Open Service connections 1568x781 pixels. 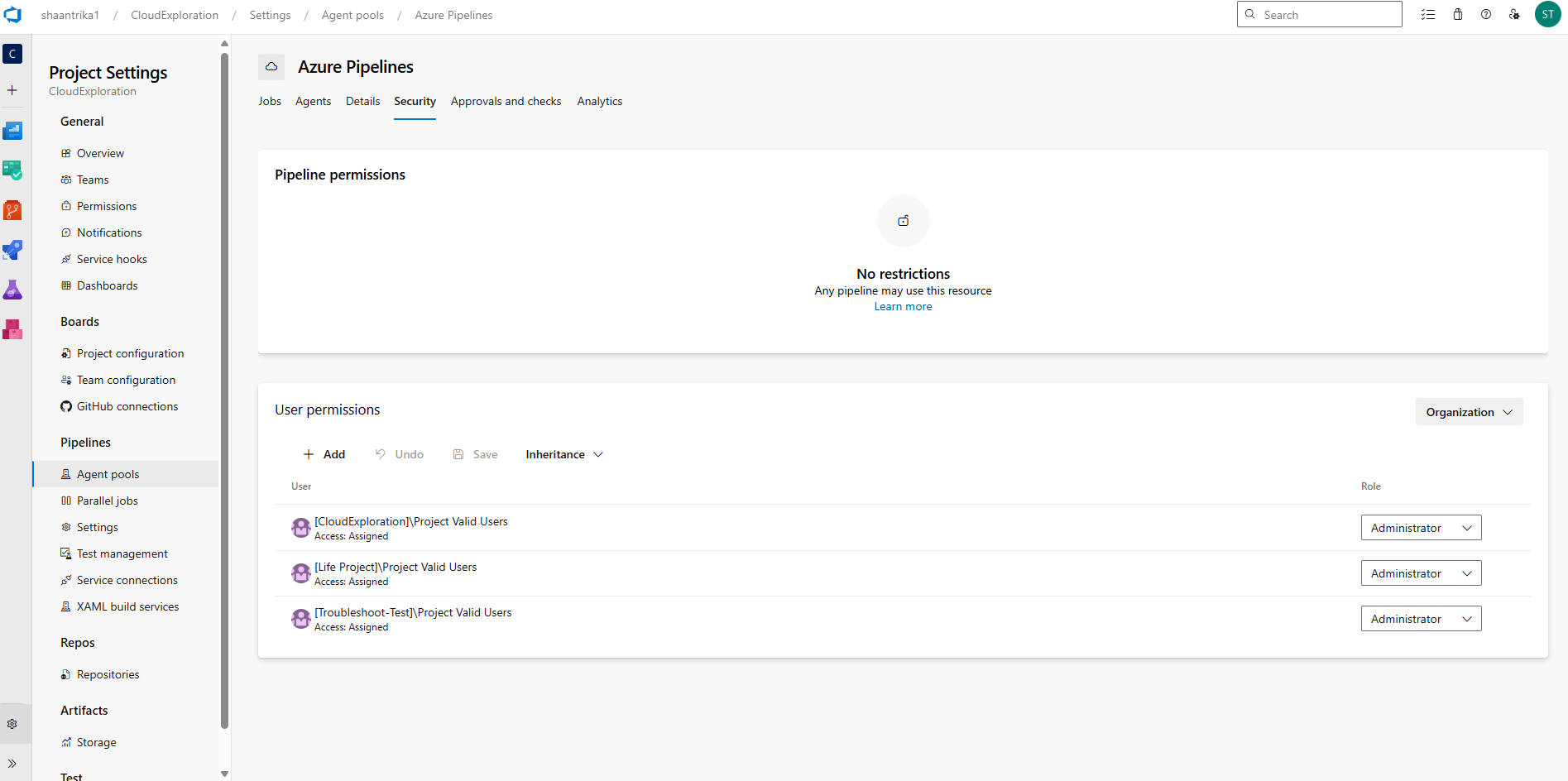click(126, 580)
